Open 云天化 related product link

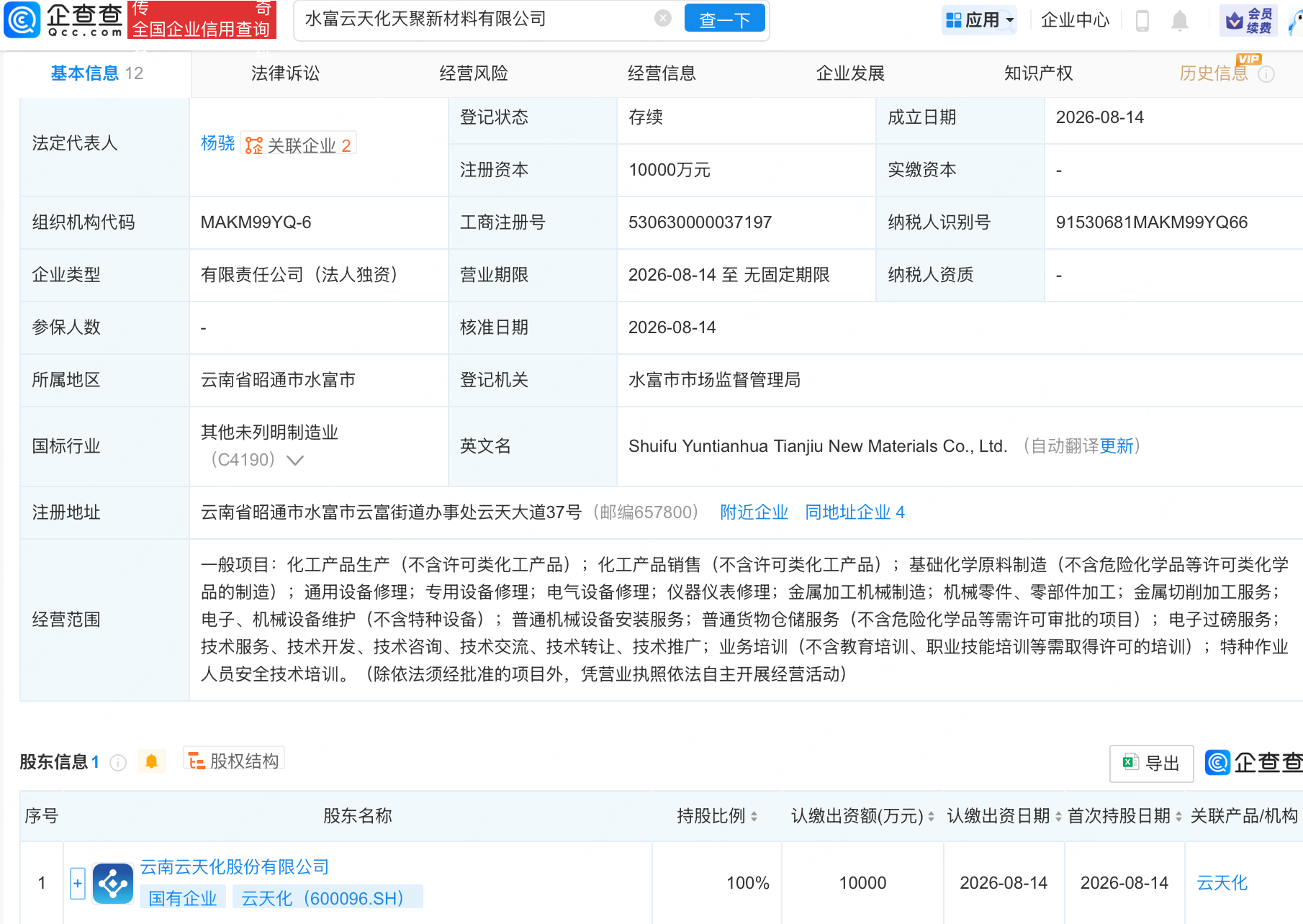point(1222,883)
